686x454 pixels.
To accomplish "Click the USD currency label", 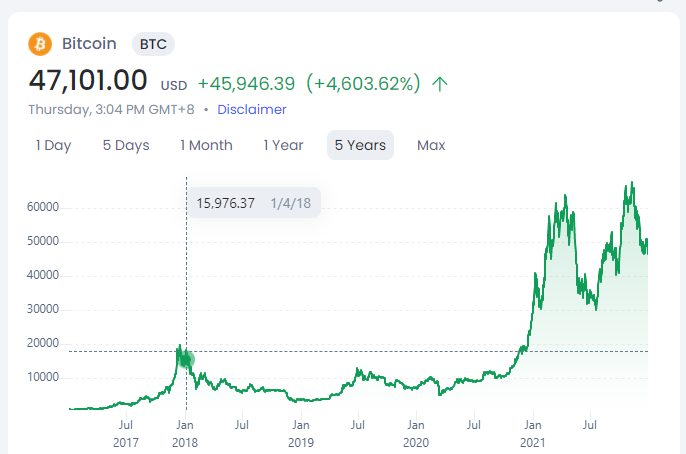I will (x=174, y=85).
